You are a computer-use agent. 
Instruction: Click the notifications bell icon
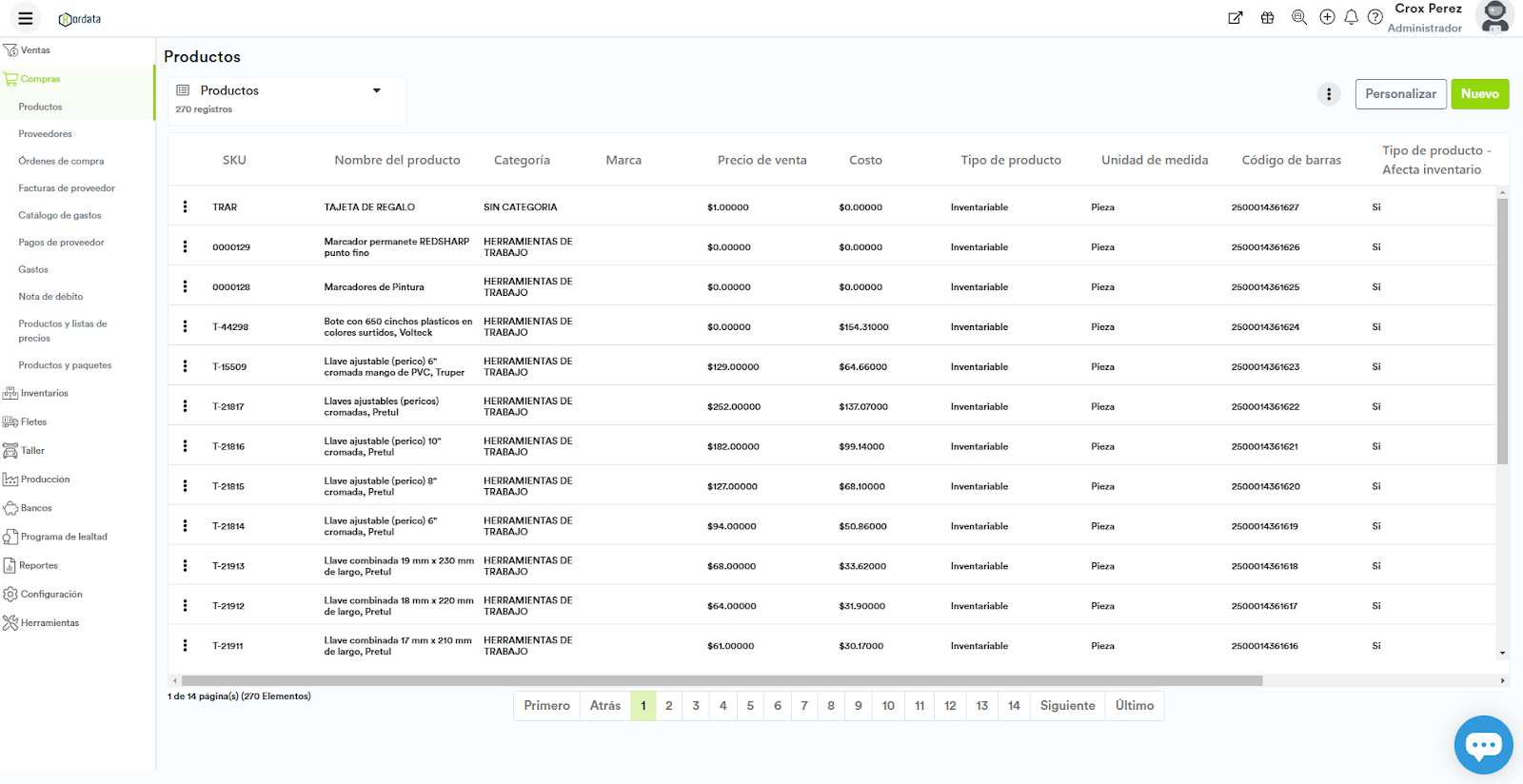tap(1351, 17)
